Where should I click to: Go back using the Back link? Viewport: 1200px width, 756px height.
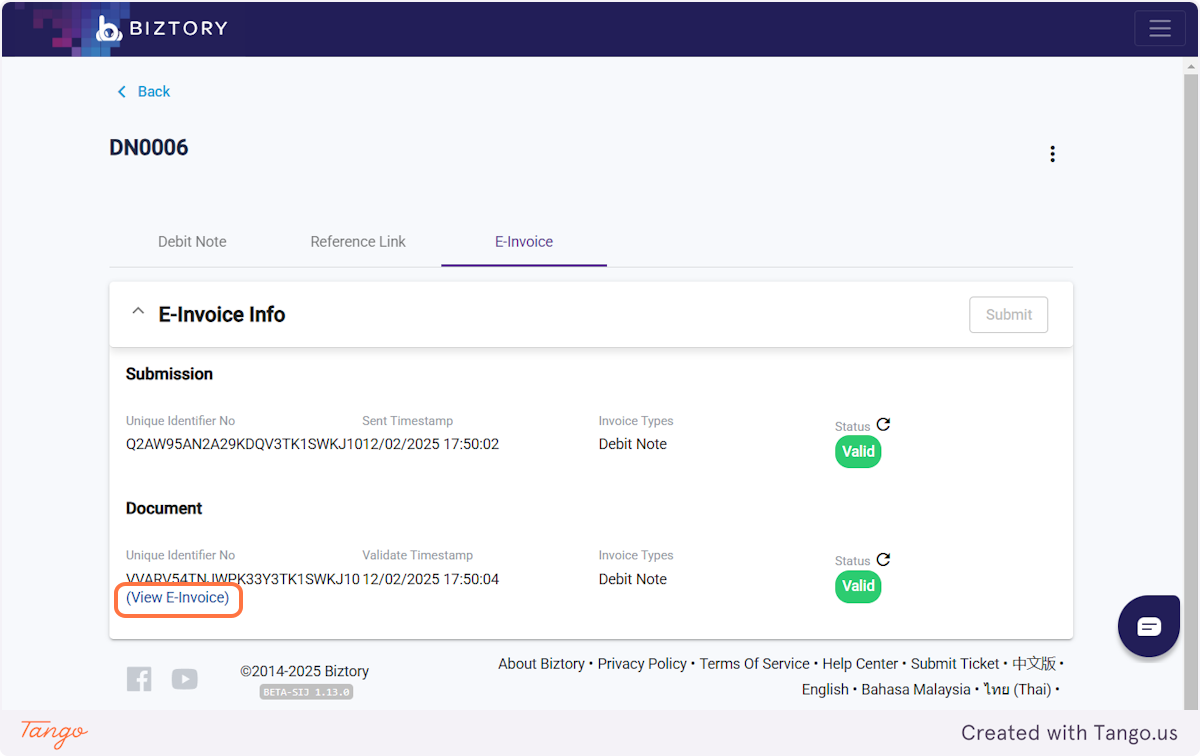(143, 91)
